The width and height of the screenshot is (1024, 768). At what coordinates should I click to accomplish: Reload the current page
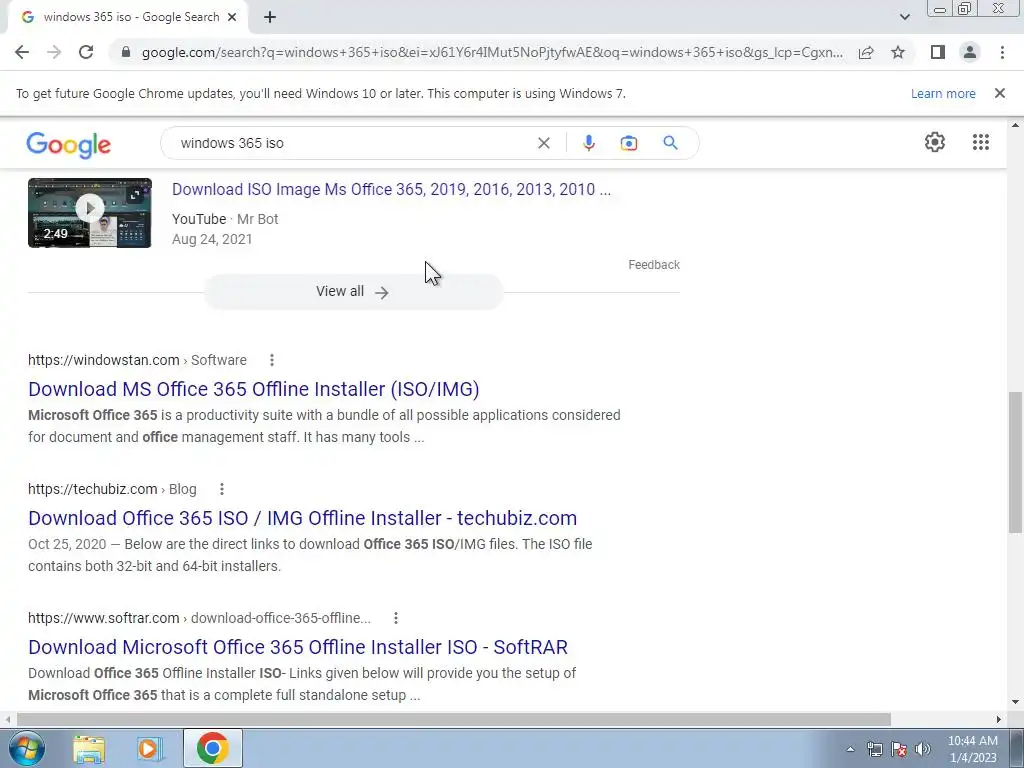(x=86, y=52)
